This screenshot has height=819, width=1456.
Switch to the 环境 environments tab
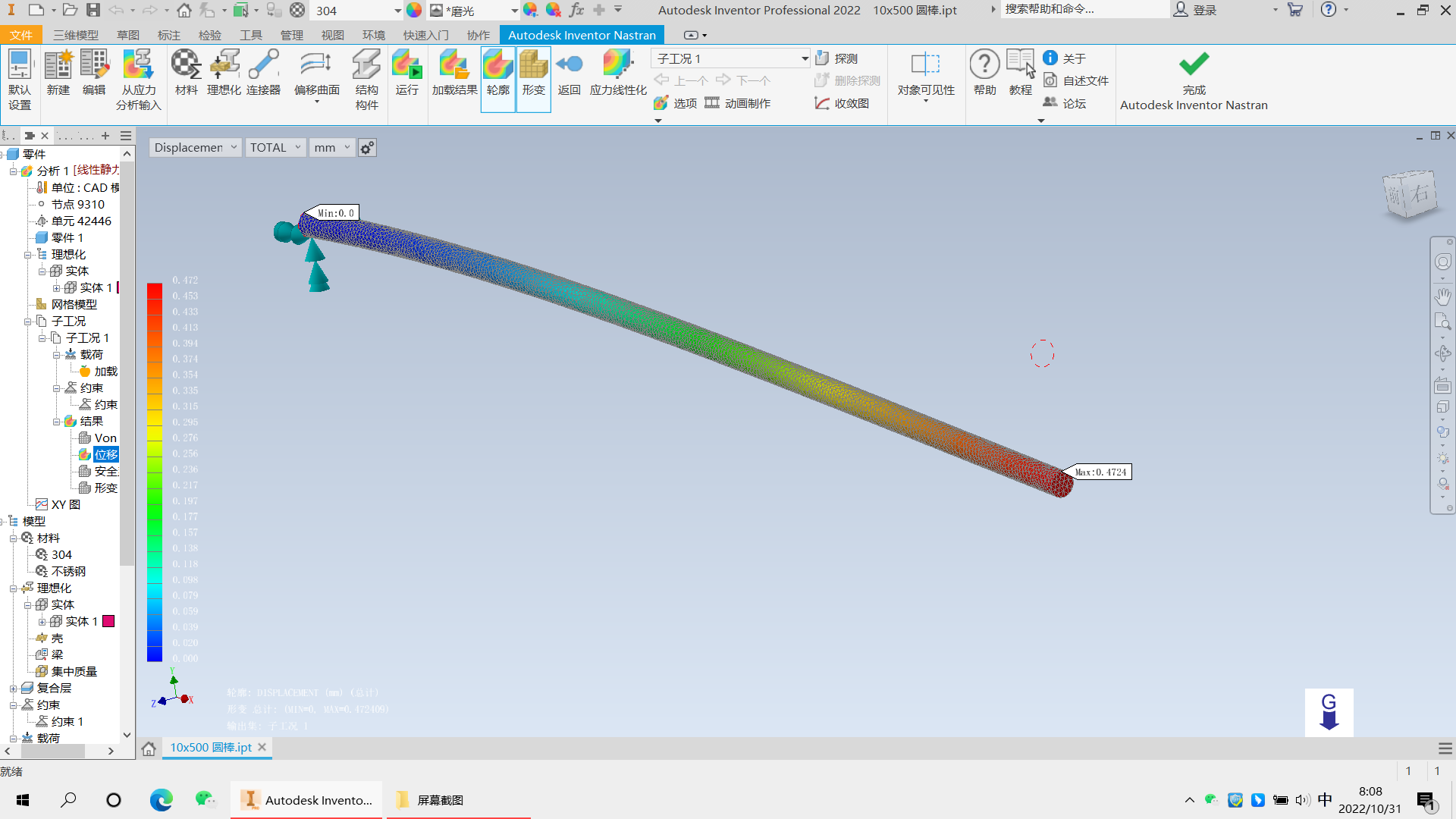374,35
